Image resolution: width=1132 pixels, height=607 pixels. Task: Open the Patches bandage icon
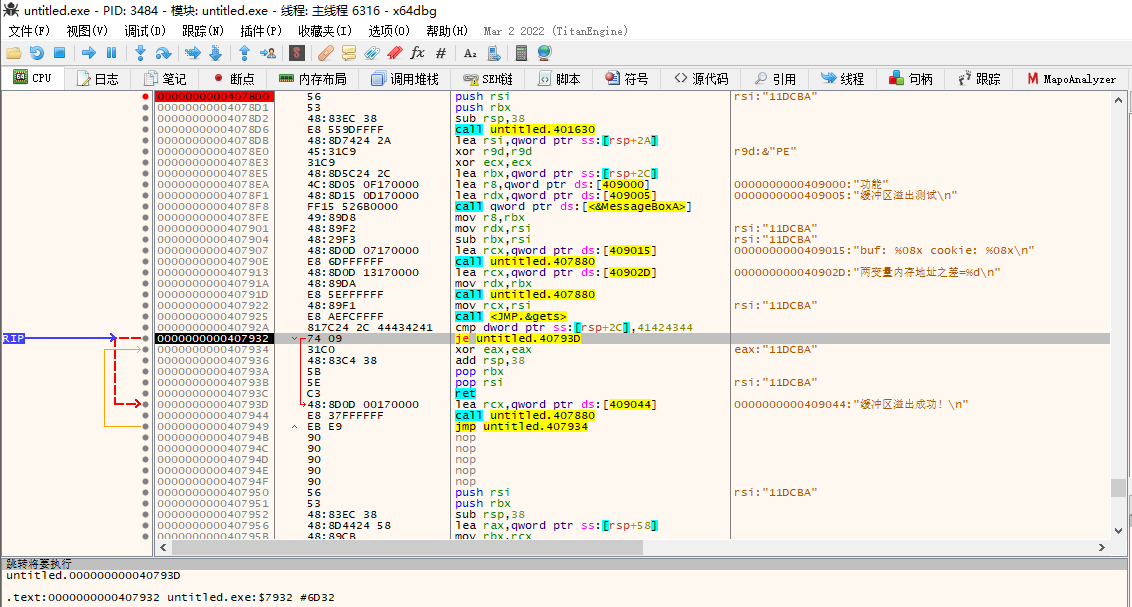click(x=326, y=53)
